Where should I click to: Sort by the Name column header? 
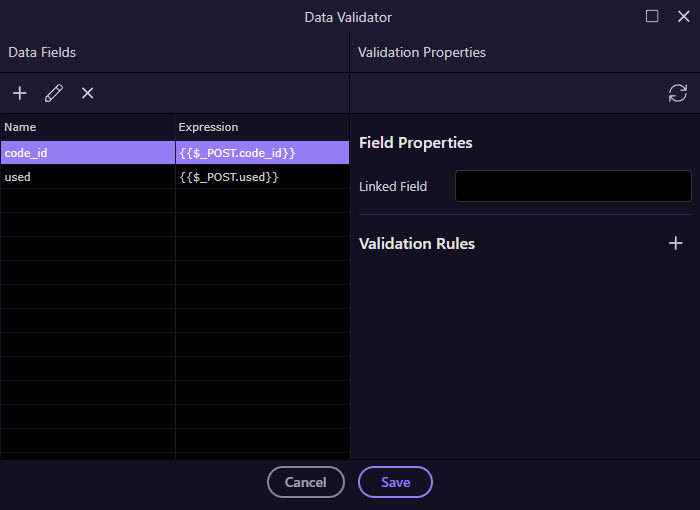click(88, 127)
